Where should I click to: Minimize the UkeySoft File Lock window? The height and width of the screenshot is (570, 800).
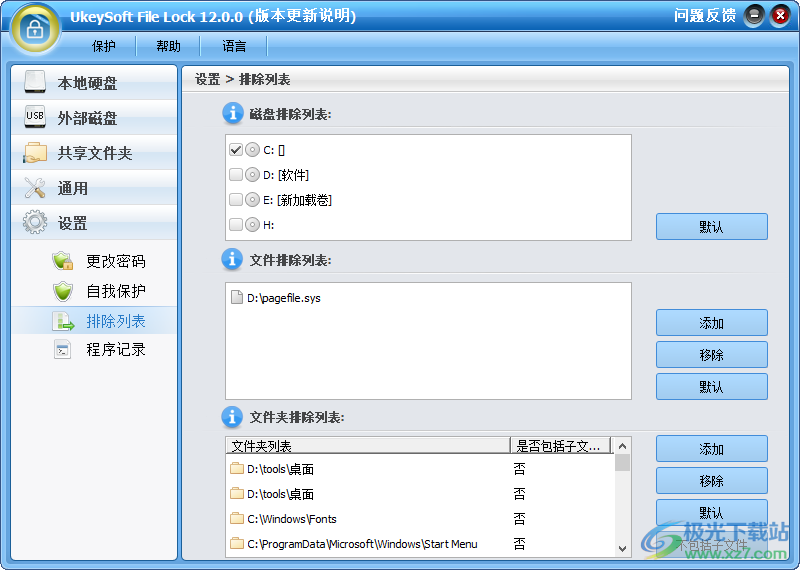754,16
